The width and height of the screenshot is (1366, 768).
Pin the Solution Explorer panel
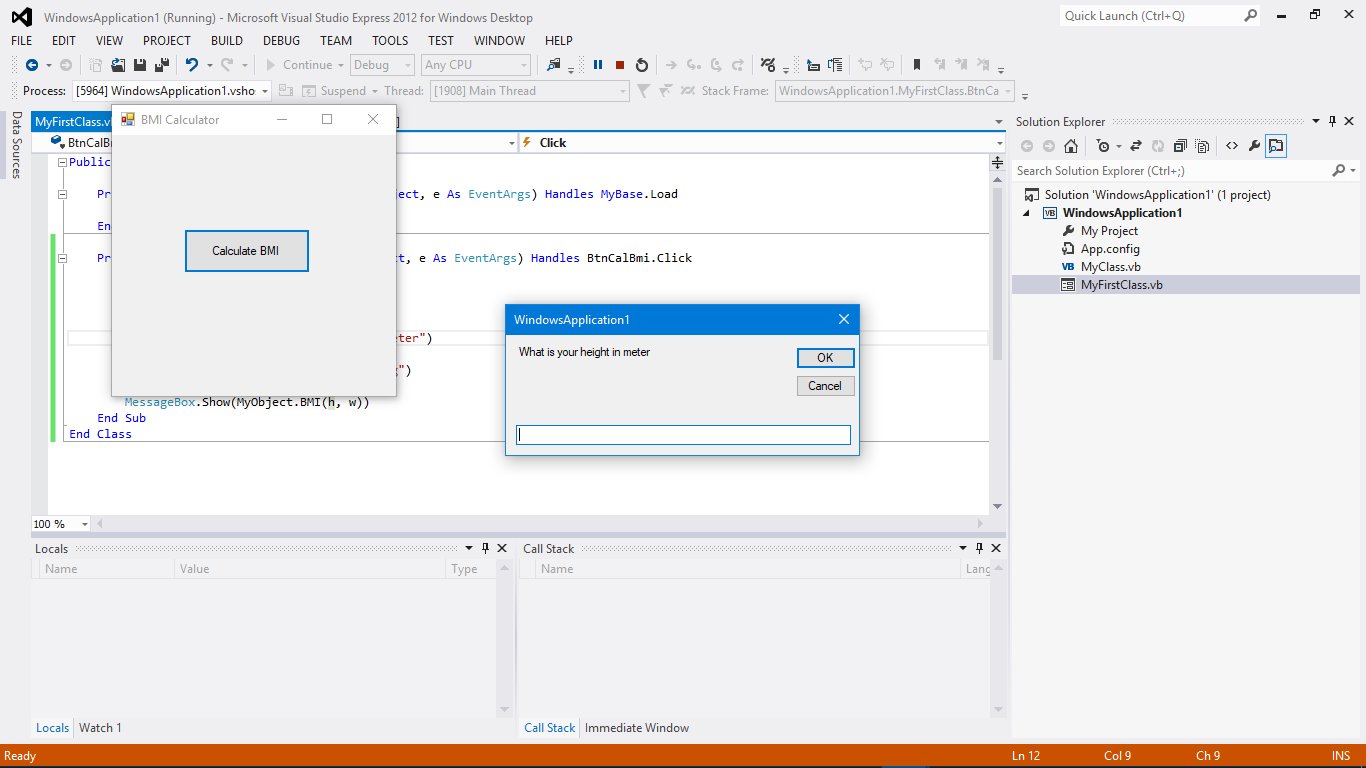coord(1331,122)
